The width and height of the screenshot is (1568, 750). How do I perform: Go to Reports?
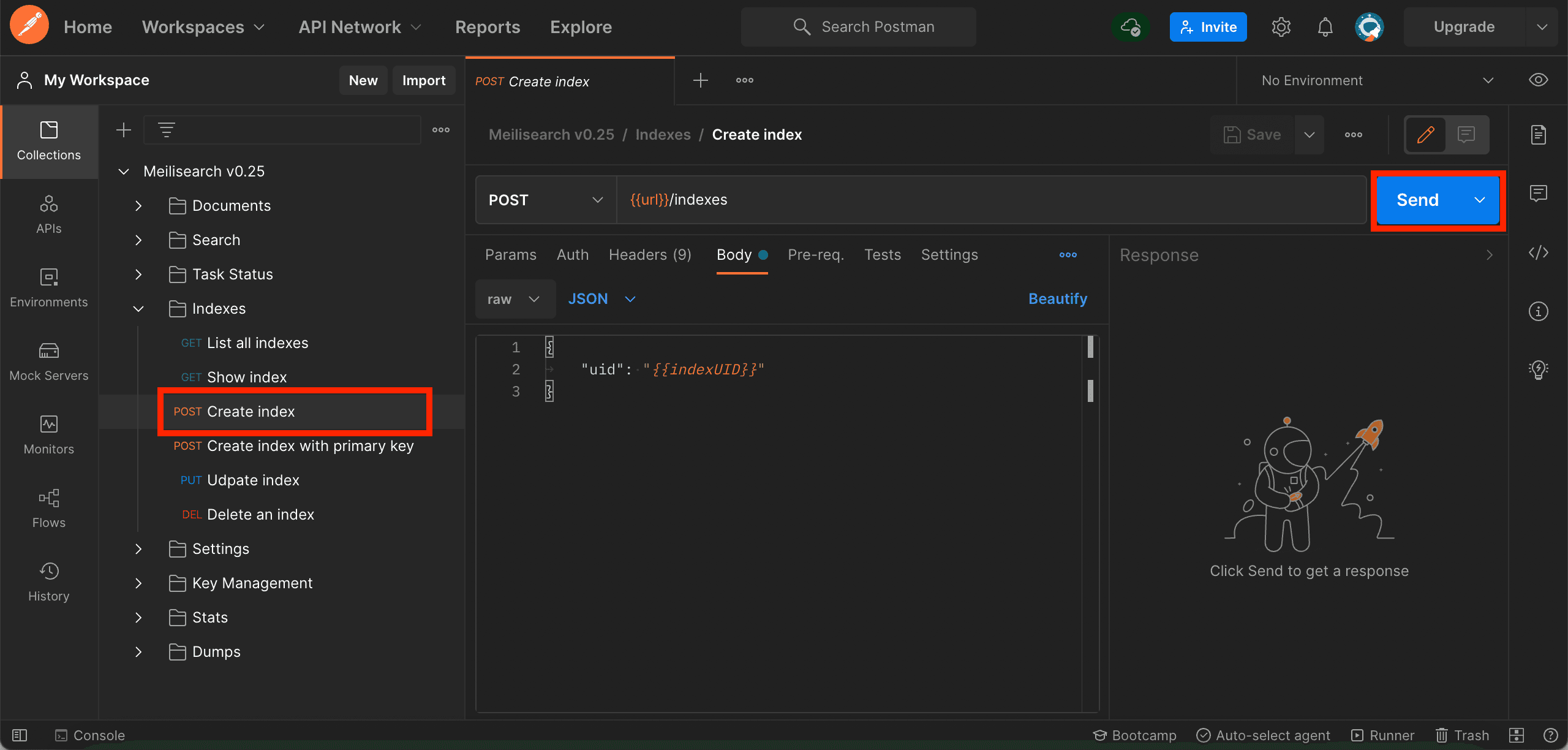[x=488, y=27]
